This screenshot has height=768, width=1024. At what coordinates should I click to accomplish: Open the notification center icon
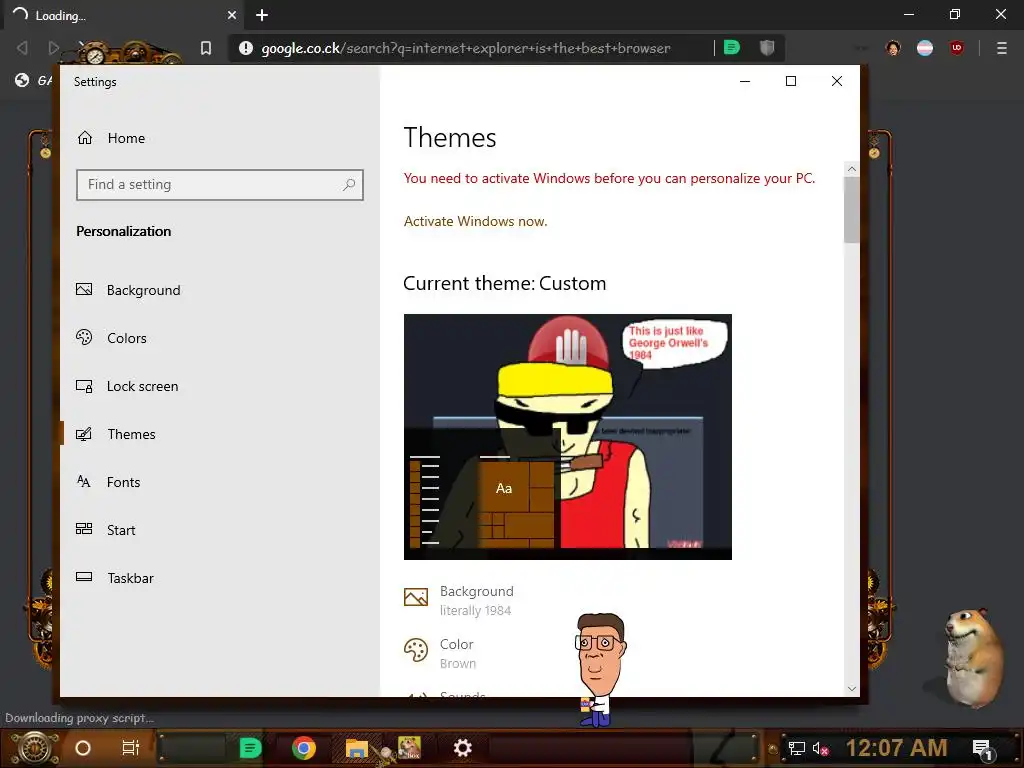(983, 750)
